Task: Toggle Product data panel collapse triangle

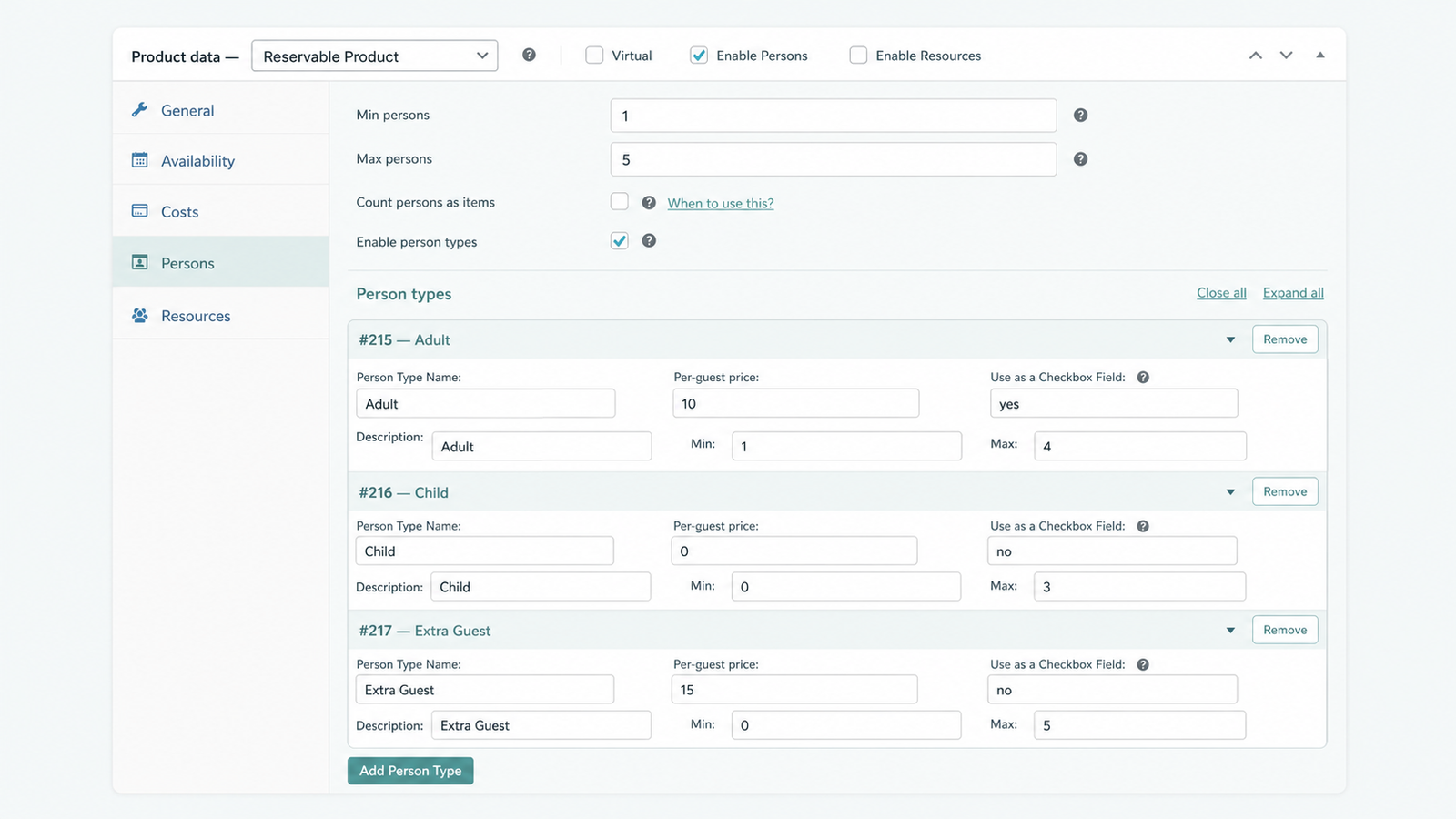Action: coord(1319,56)
